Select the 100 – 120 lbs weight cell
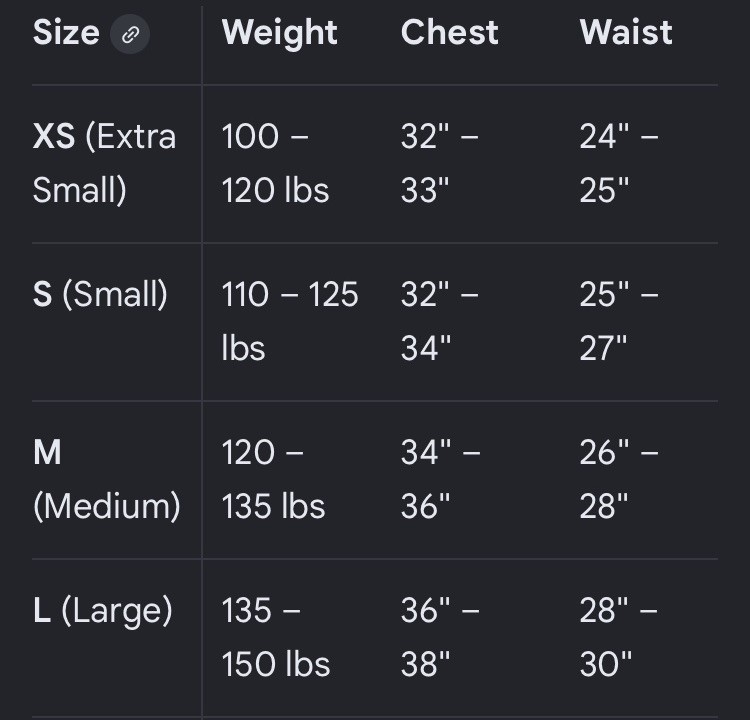 tap(276, 164)
